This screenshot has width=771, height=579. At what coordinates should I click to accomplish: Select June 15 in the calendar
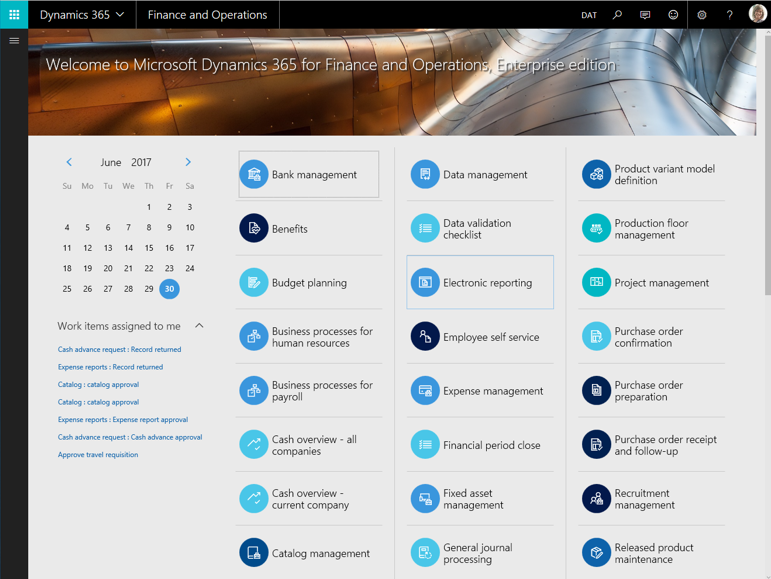pos(148,248)
